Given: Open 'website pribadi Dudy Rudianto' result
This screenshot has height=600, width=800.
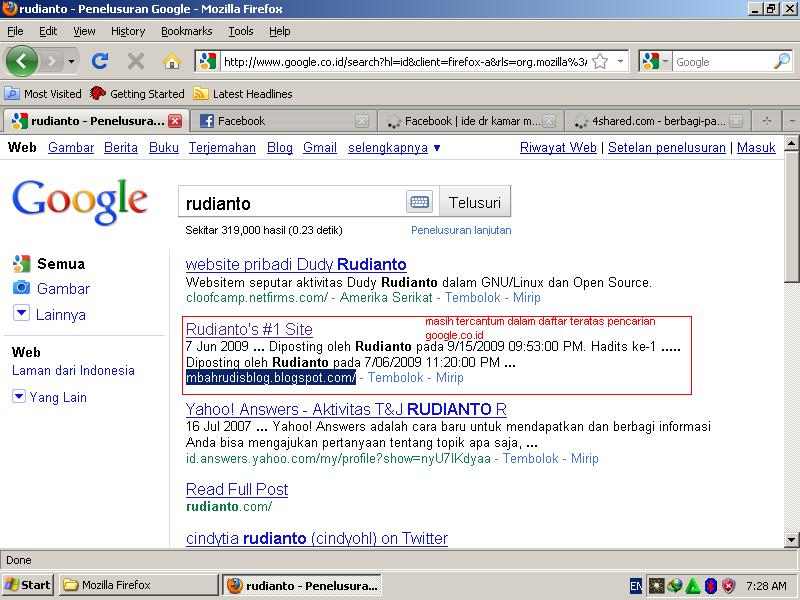Looking at the screenshot, I should click(296, 264).
